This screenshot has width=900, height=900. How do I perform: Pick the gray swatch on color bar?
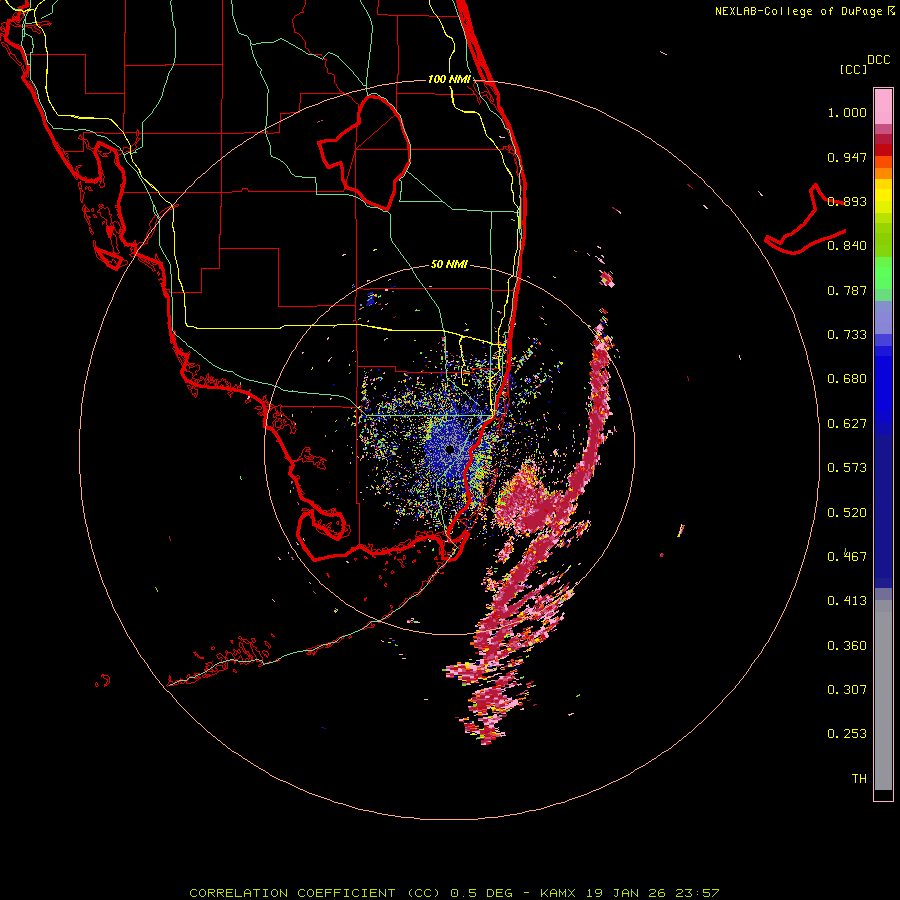tap(883, 695)
